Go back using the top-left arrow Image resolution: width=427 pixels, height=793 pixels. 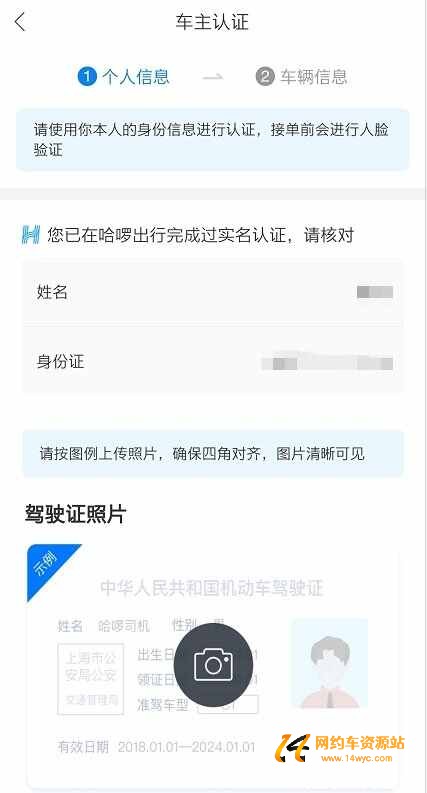20,22
